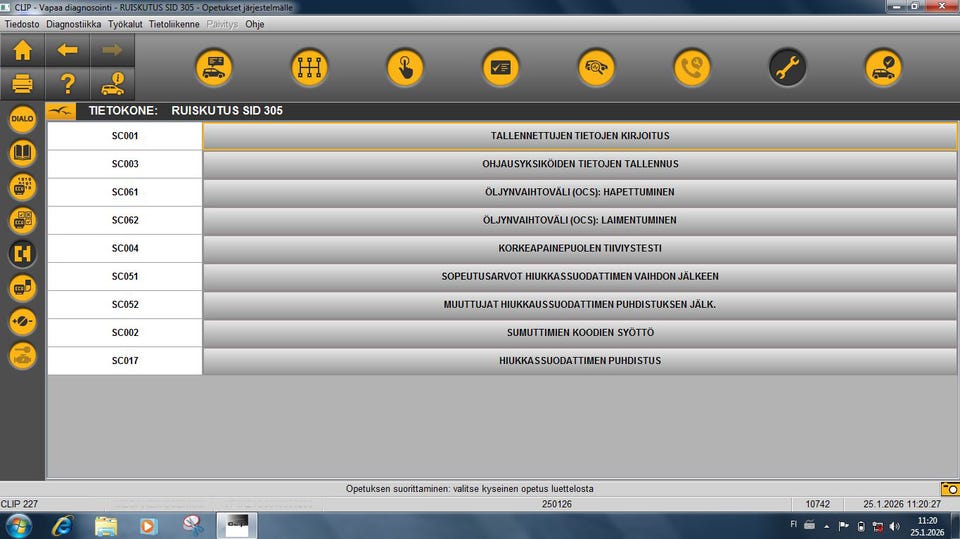The image size is (960, 539).
Task: Click status bar date 25.1.2026 11:20:27
Action: click(x=902, y=504)
